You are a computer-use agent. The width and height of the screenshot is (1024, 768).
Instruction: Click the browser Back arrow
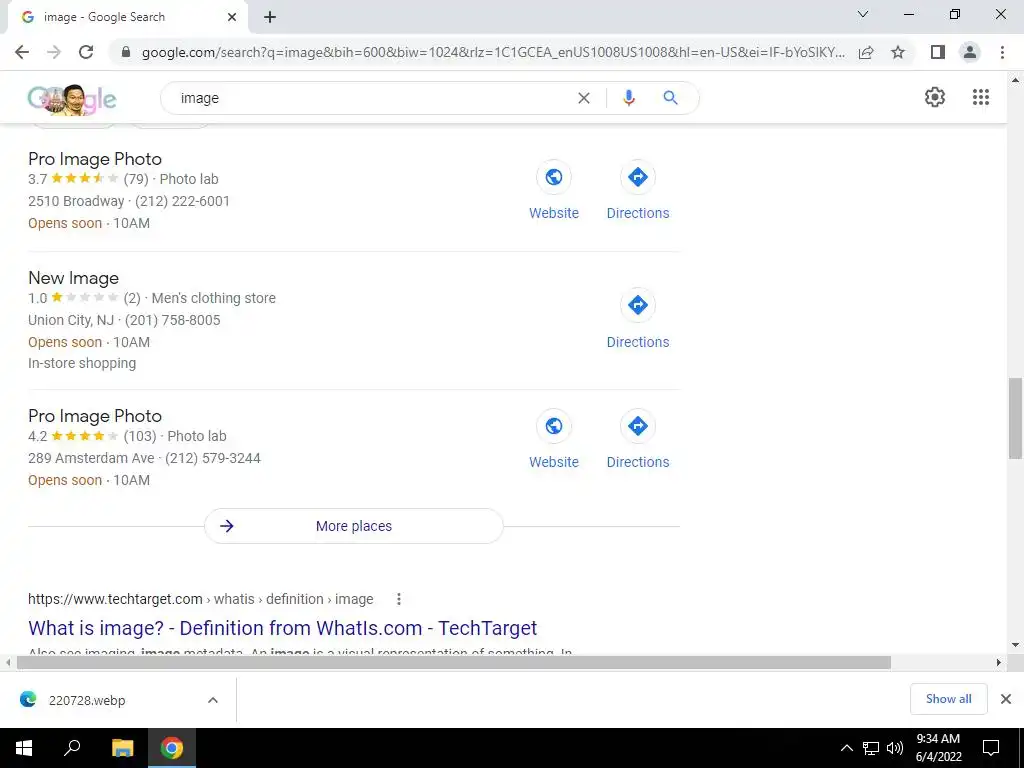pyautogui.click(x=22, y=52)
